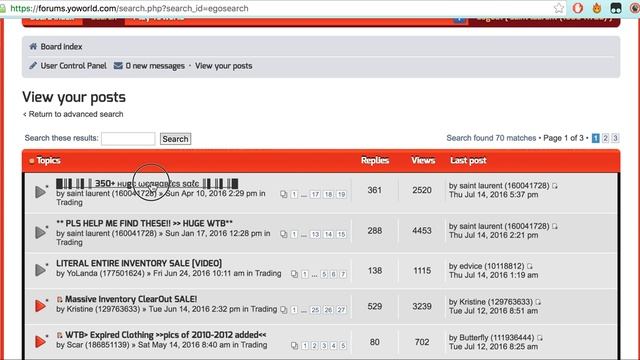Viewport: 640px width, 360px height.
Task: Click the envelope icon beside new messages
Action: (x=118, y=65)
